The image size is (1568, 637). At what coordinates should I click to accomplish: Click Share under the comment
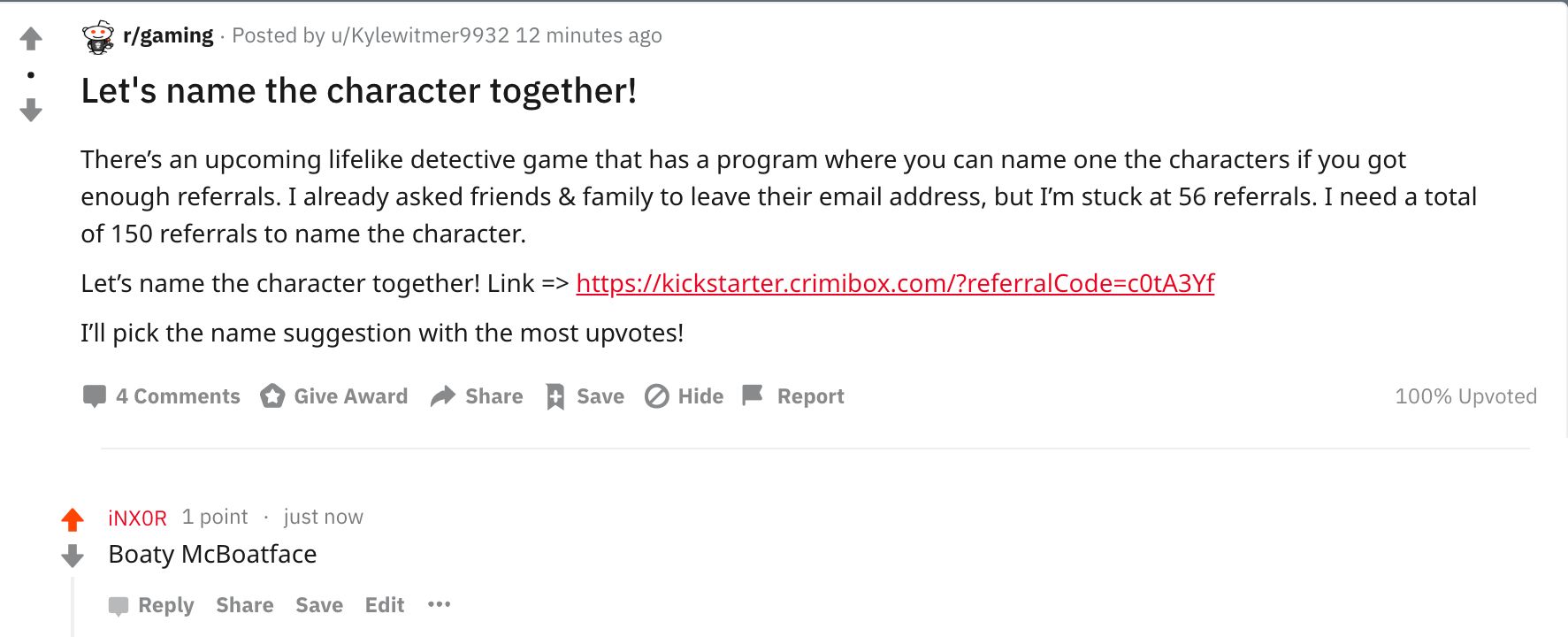tap(244, 605)
